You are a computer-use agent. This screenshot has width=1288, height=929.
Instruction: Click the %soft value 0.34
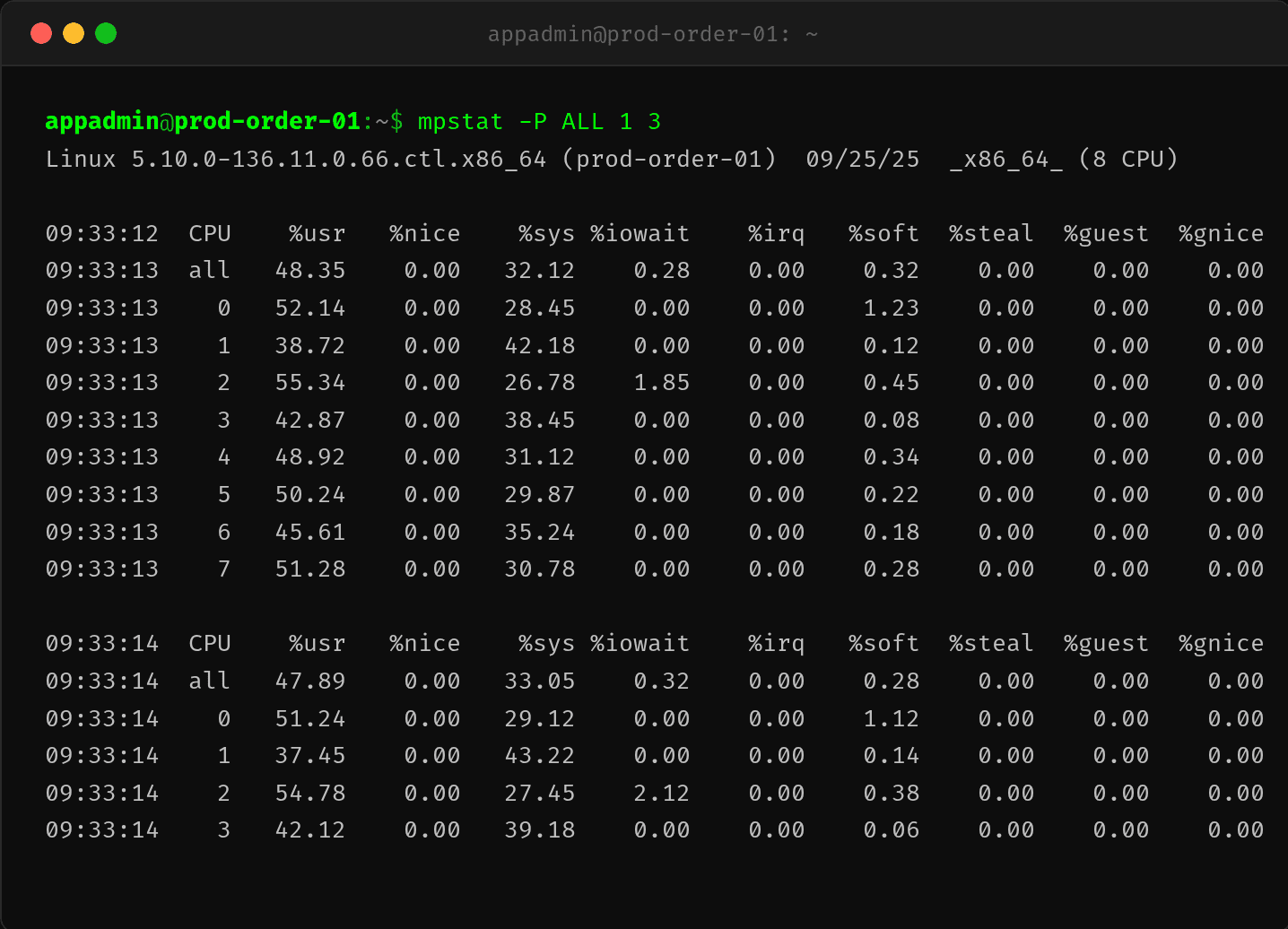891,456
